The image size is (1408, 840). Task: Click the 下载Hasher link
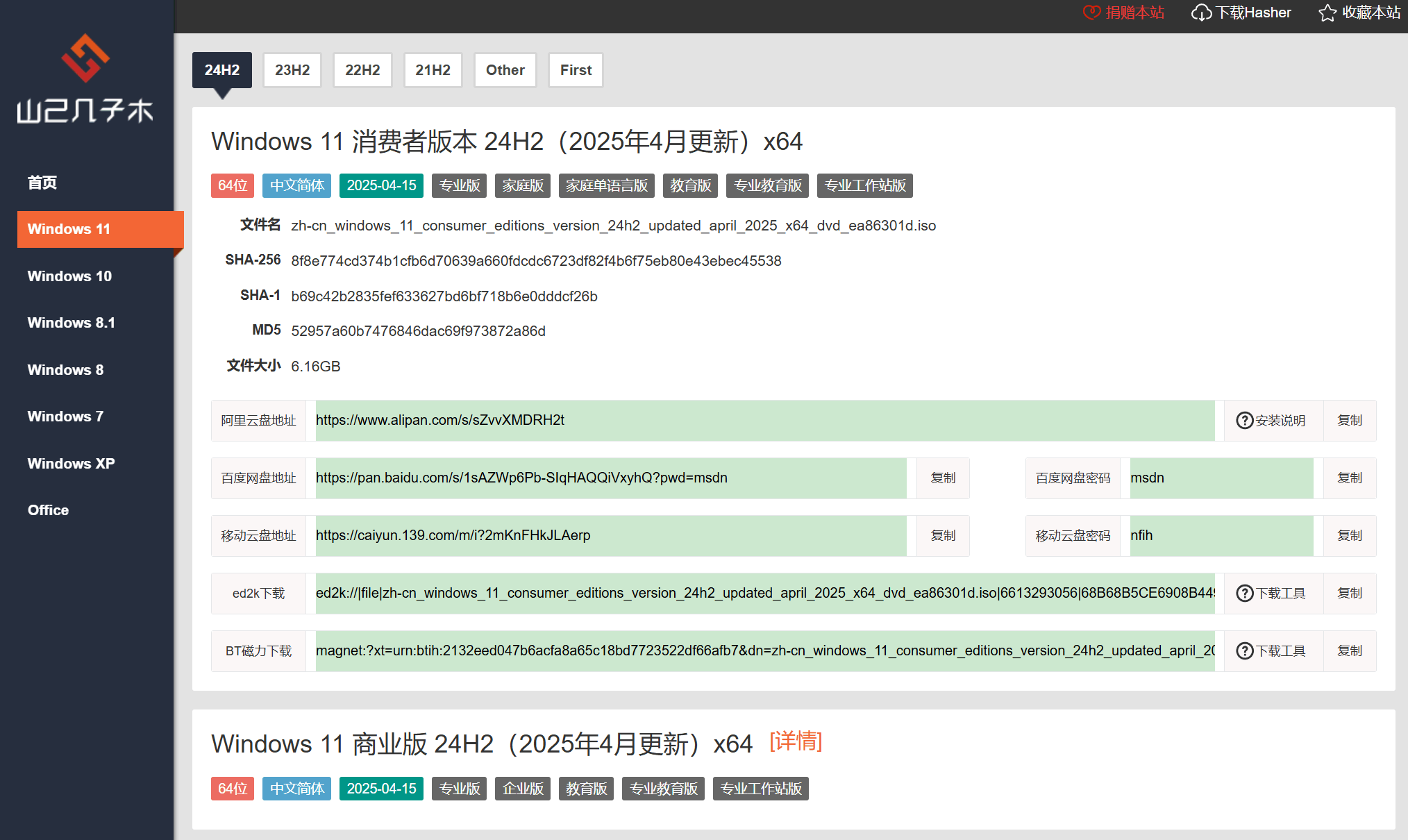(x=1241, y=12)
